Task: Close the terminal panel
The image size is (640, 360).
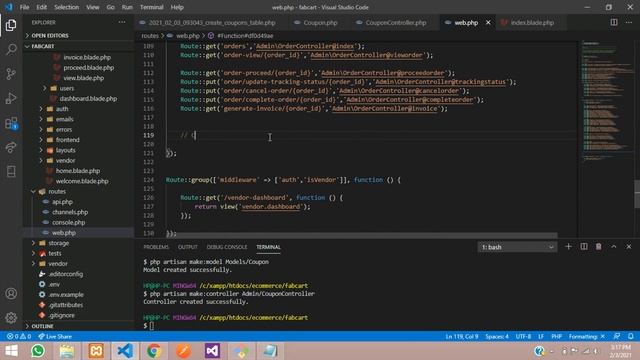Action: (x=629, y=247)
